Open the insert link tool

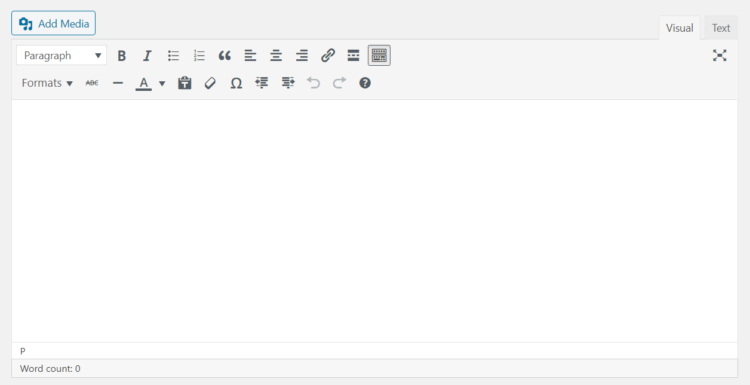(x=328, y=55)
